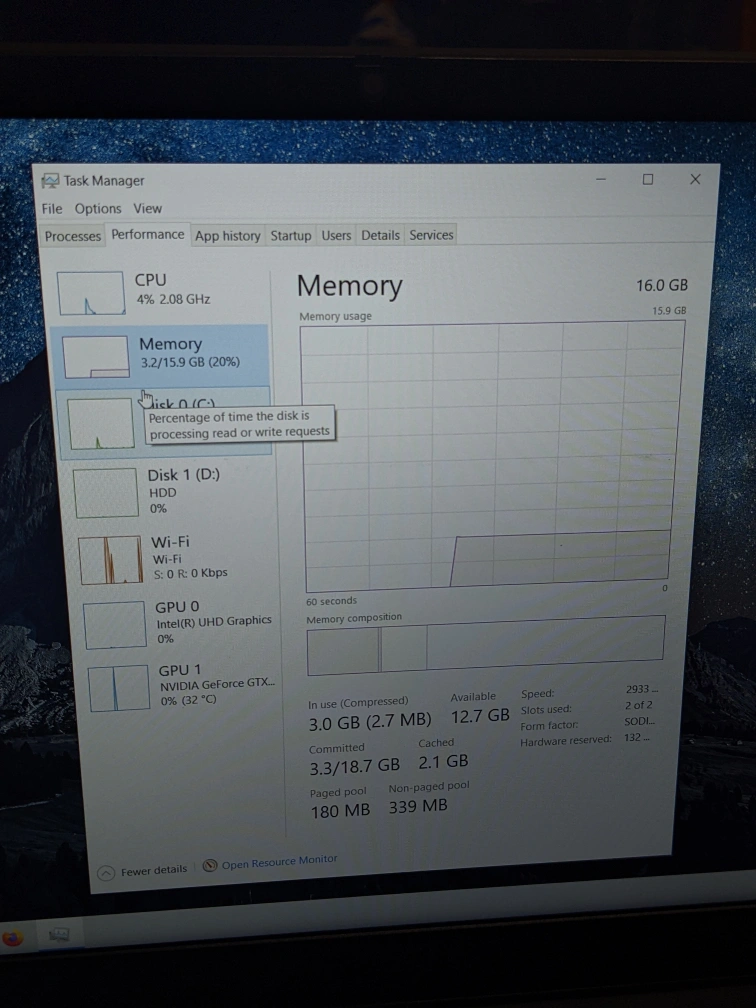The height and width of the screenshot is (1008, 756).
Task: Show GPU 1 NVIDIA GeForce GTX stats
Action: coord(118,687)
